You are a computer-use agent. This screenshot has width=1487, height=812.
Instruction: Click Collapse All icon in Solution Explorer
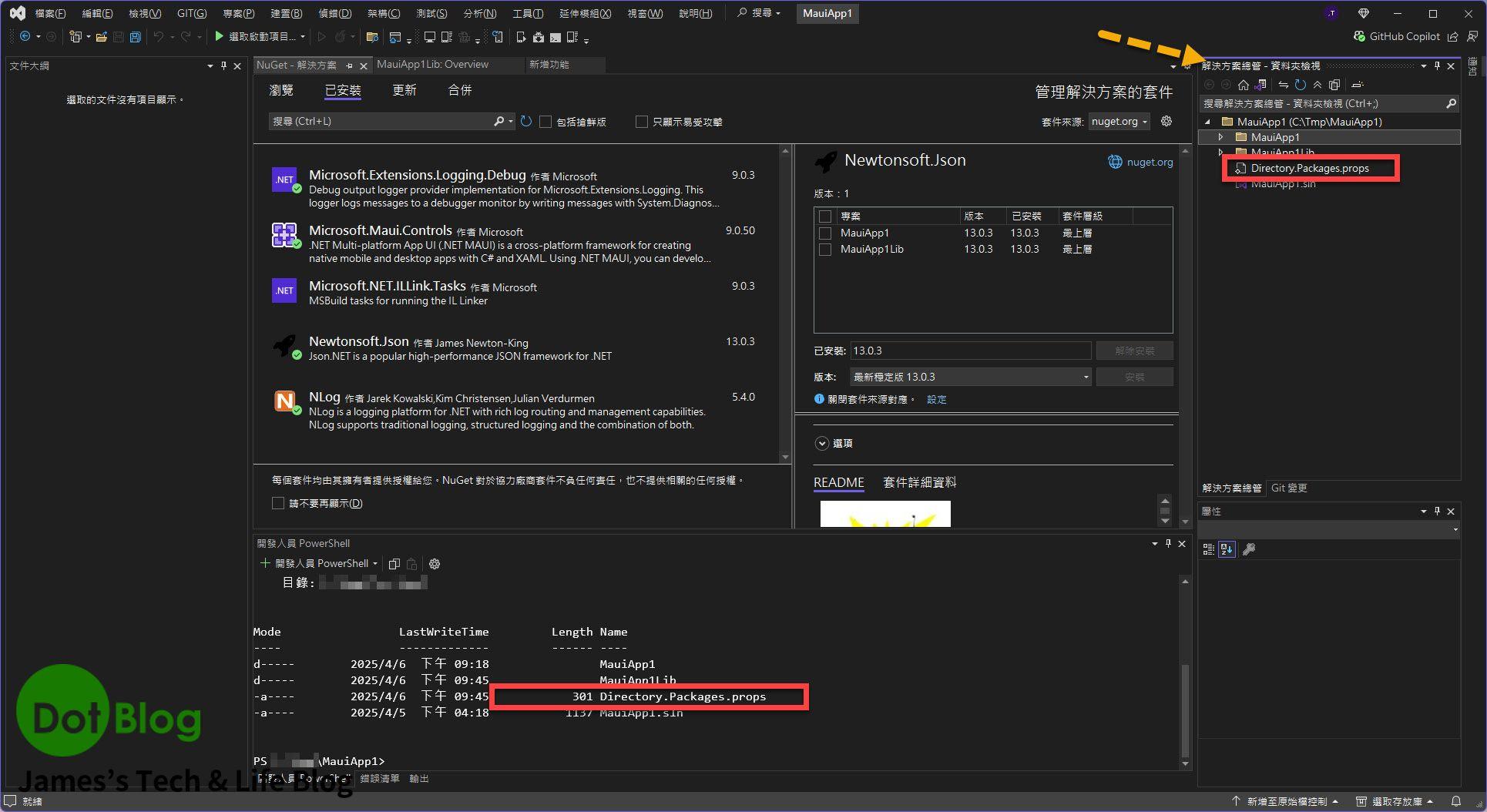point(1317,85)
